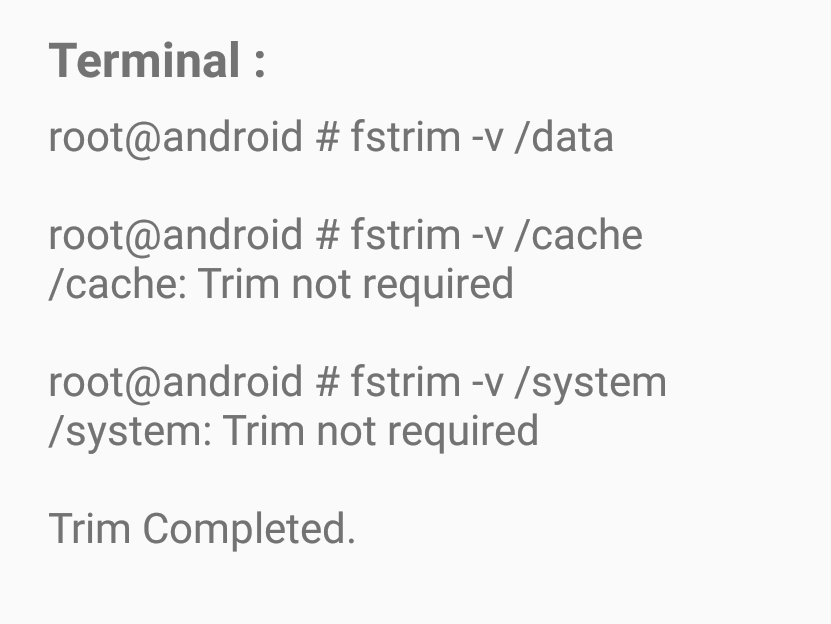Click the word Completed in final line
The height and width of the screenshot is (624, 831).
[249, 530]
